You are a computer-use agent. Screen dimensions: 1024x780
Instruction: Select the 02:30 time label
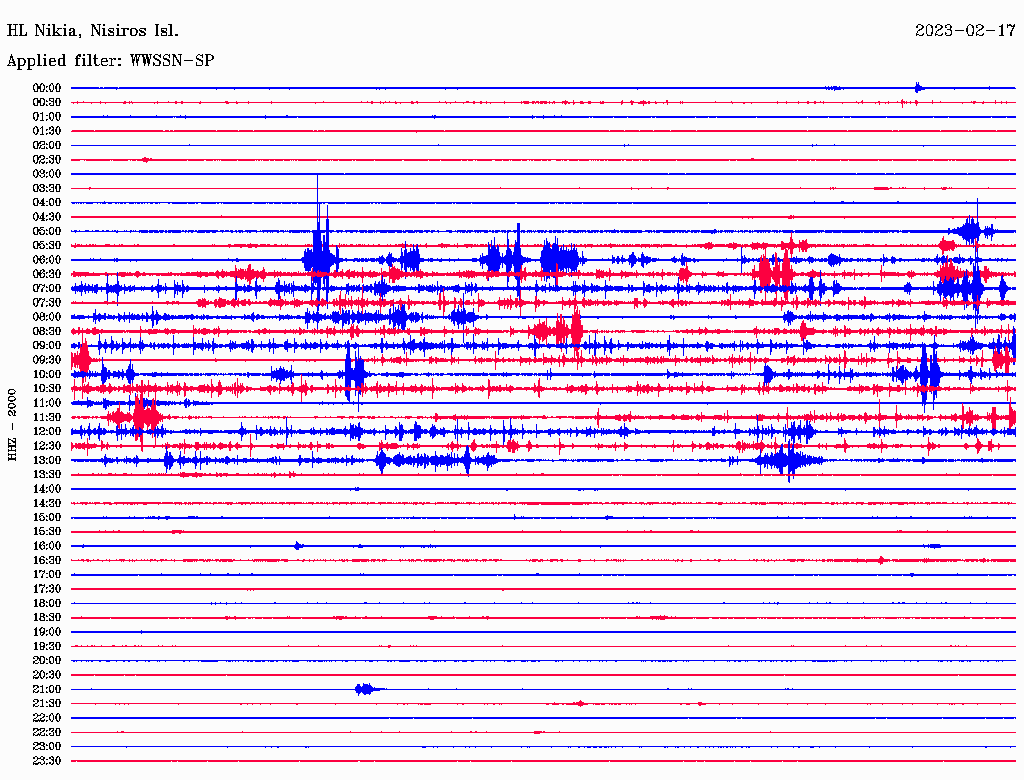coord(47,159)
